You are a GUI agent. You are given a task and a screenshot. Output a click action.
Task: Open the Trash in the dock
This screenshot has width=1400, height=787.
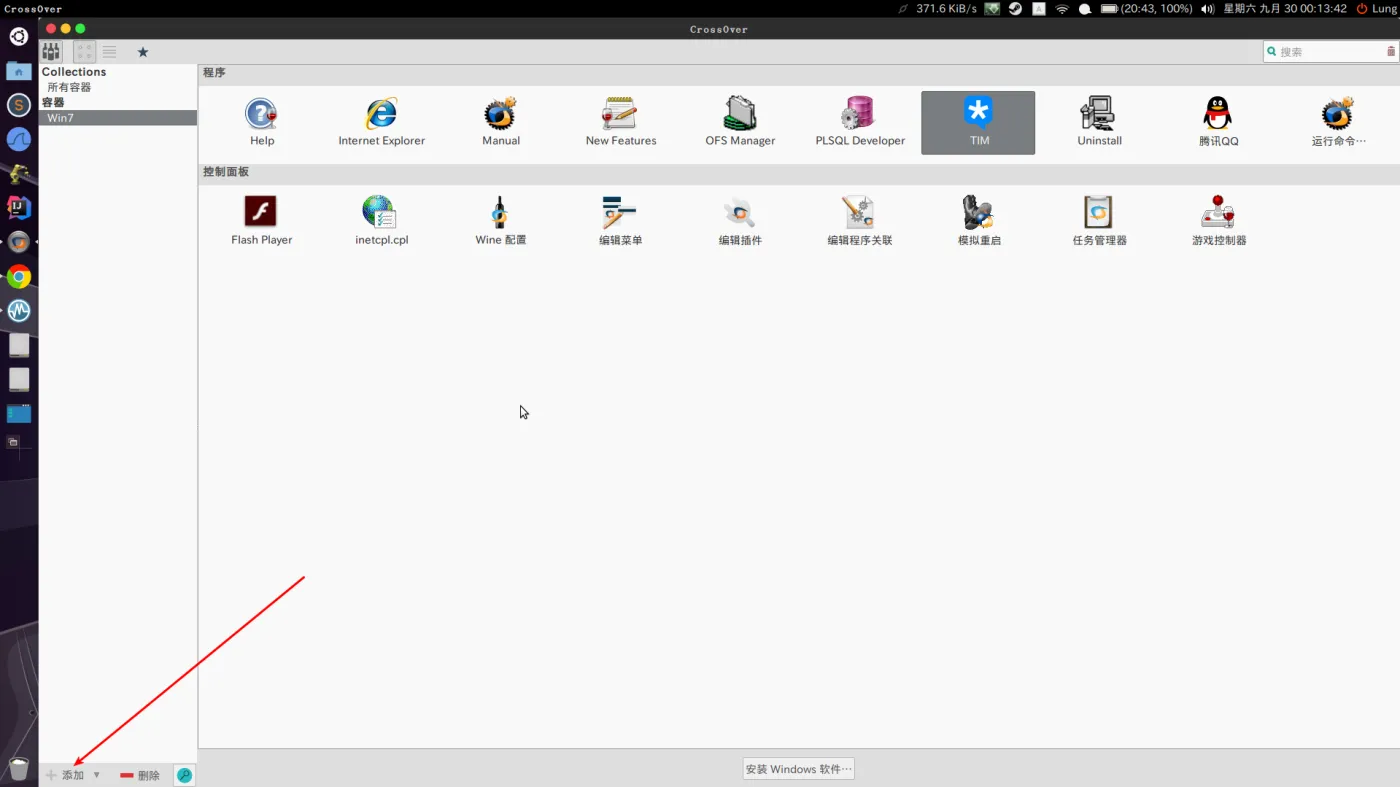(x=19, y=768)
